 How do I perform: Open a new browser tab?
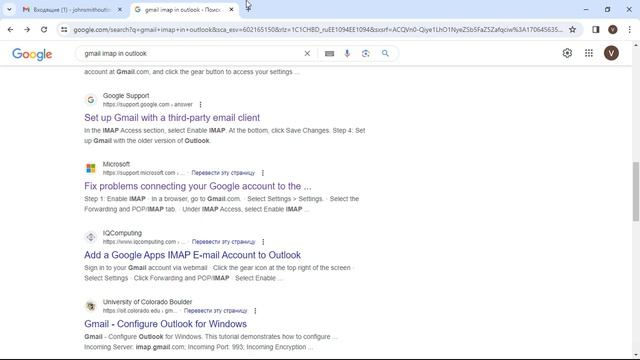[248, 9]
